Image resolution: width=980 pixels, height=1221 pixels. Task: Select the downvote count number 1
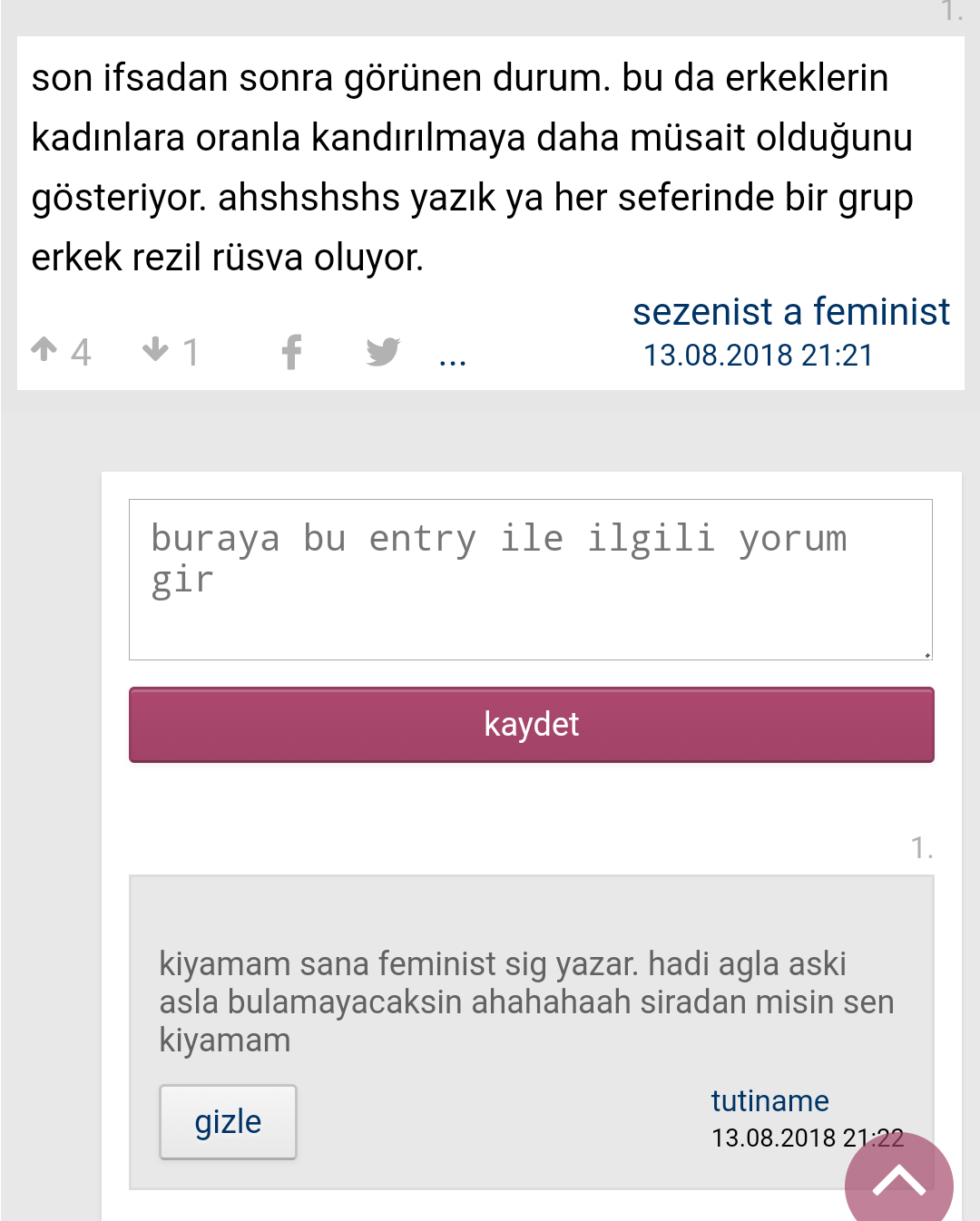point(191,352)
